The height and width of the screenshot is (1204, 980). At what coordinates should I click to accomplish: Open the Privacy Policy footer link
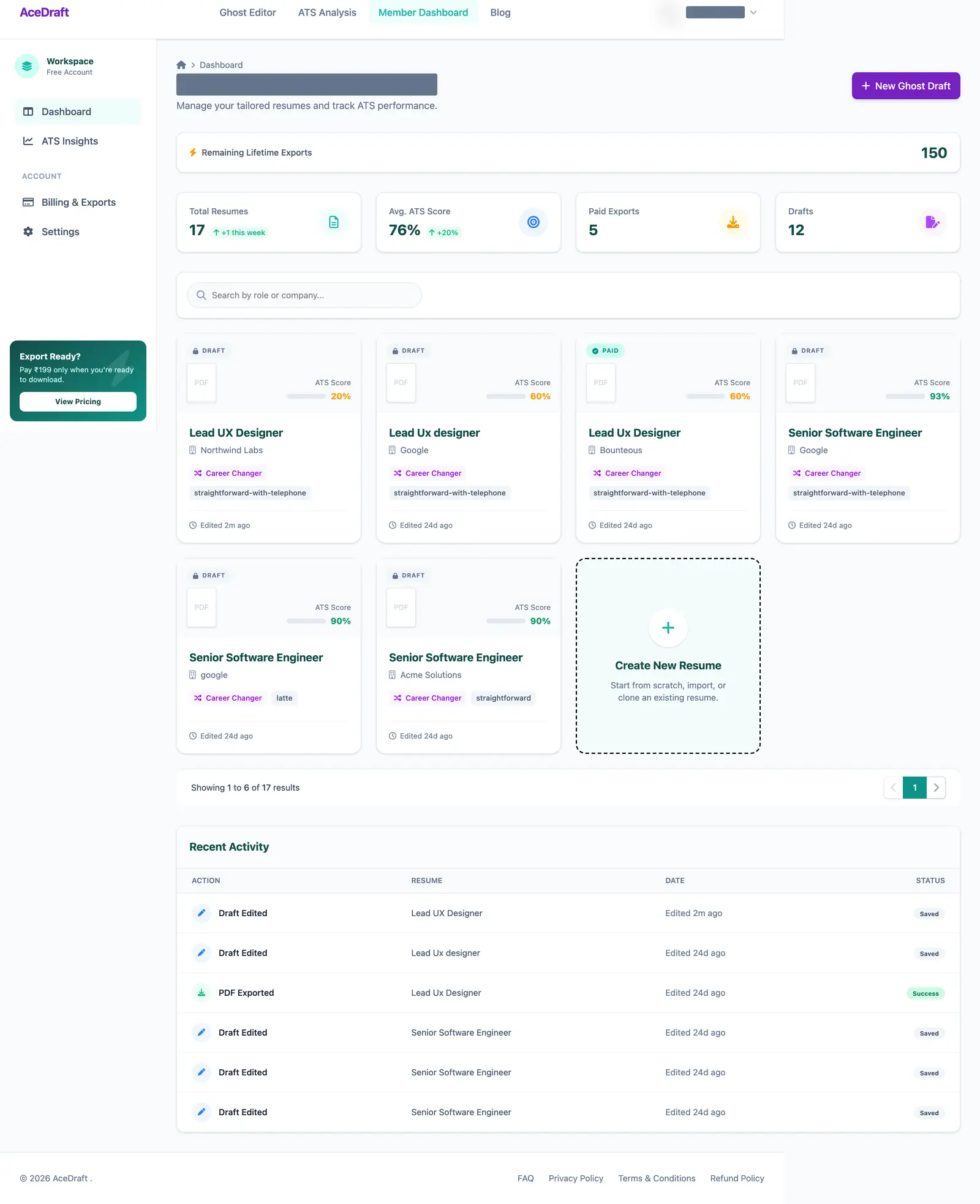pos(576,1178)
